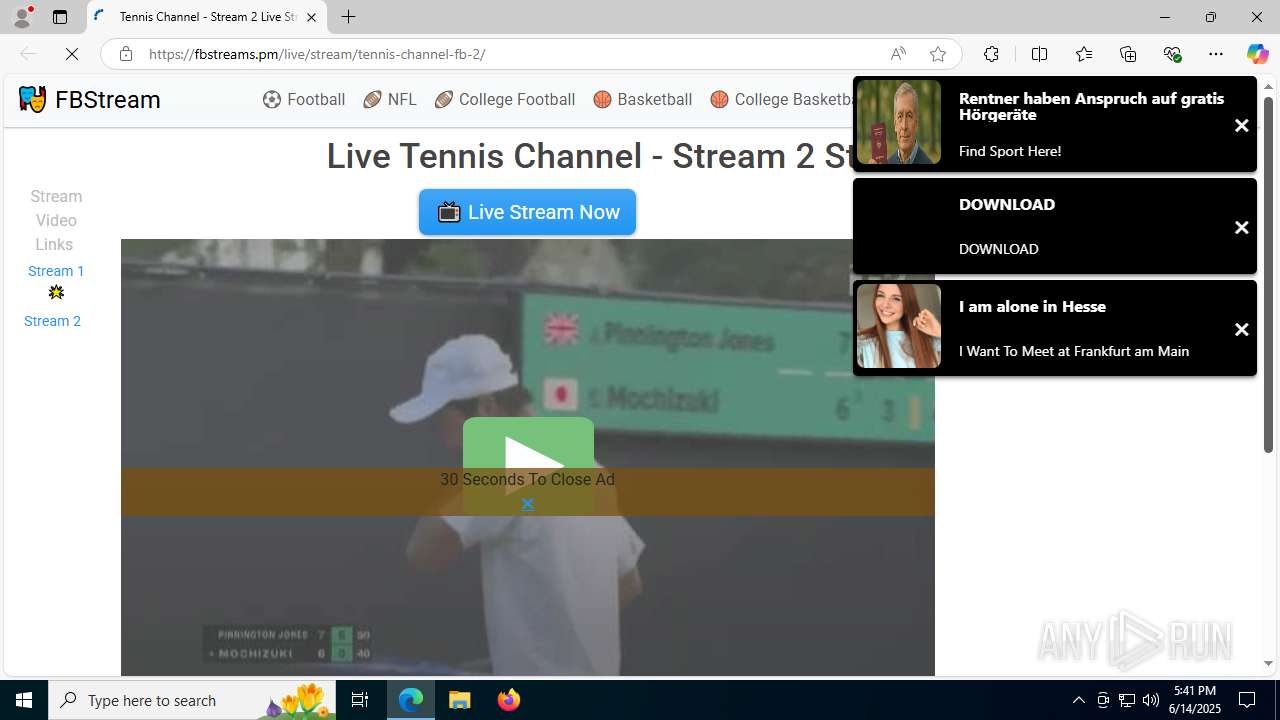Open File Explorer from taskbar
The width and height of the screenshot is (1280, 720).
click(460, 700)
